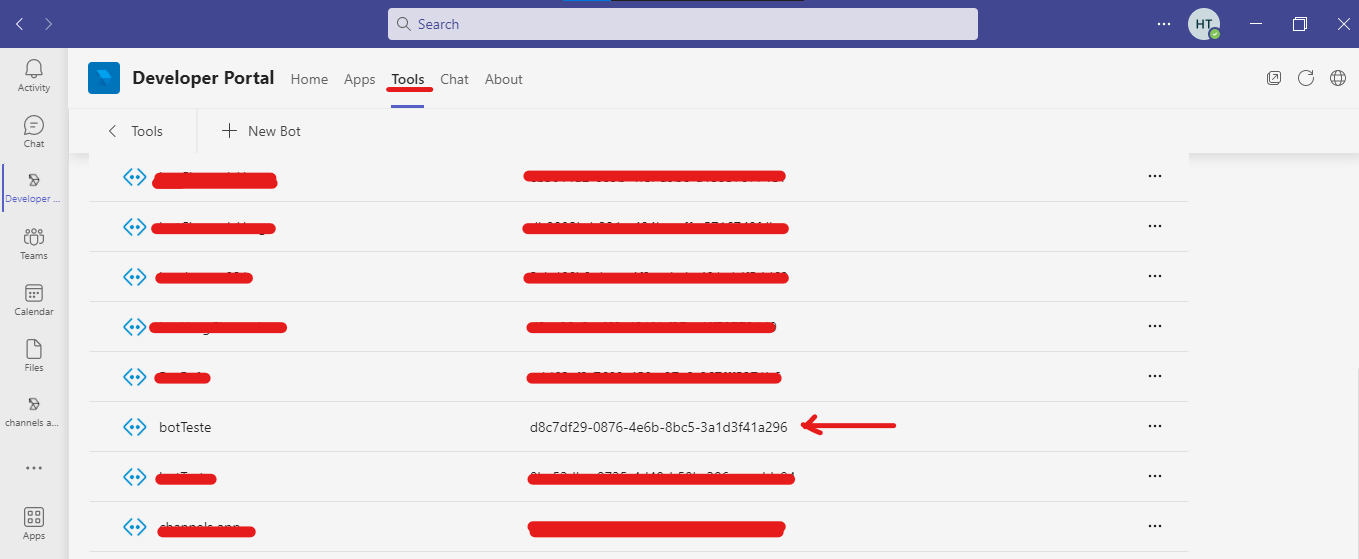Image resolution: width=1359 pixels, height=559 pixels.
Task: Open the botTeste bot entry
Action: tap(185, 427)
